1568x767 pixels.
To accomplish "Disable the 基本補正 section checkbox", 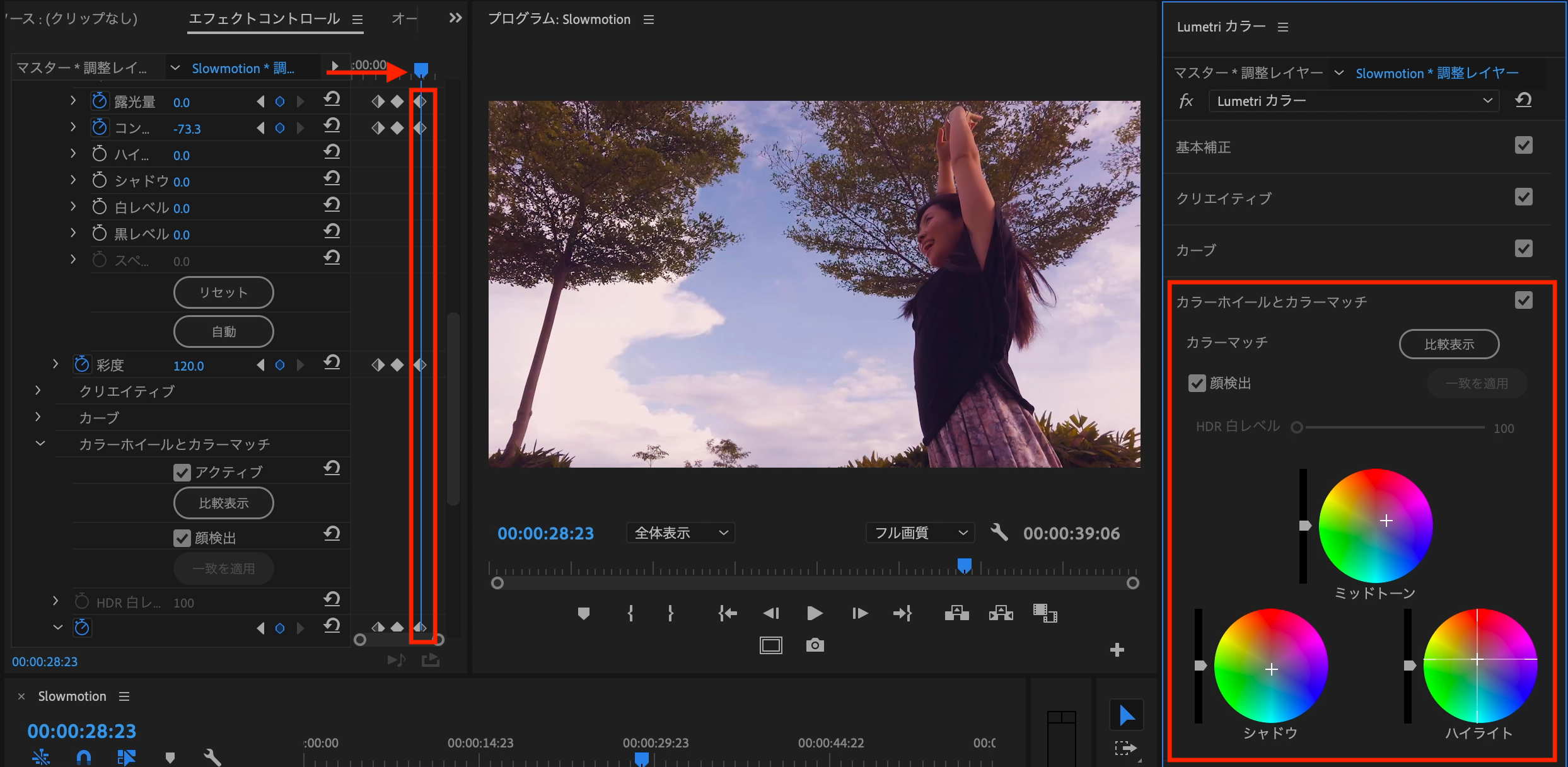I will [1523, 146].
